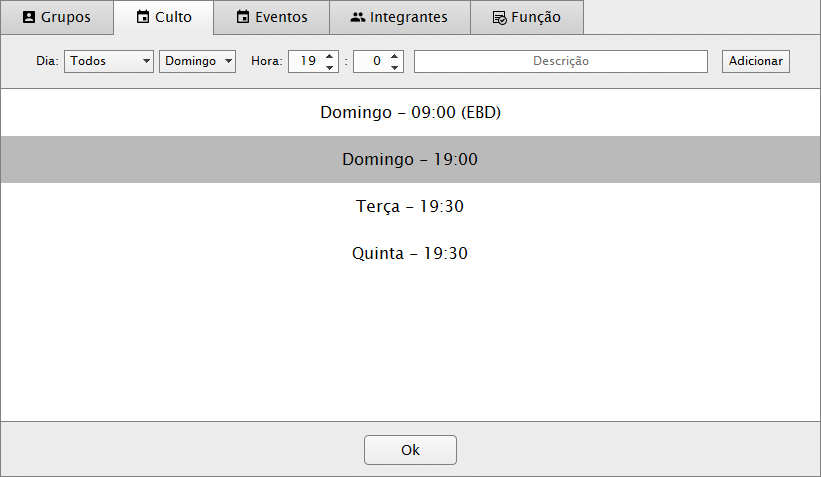Decrease the hour value by one
The height and width of the screenshot is (477, 821).
[330, 67]
